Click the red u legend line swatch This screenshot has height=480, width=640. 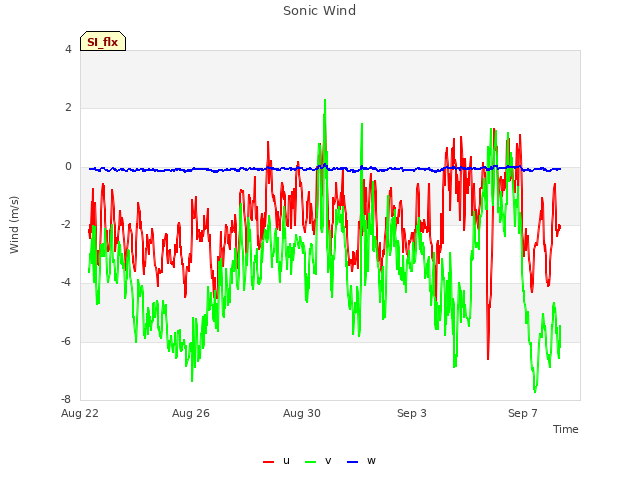(x=269, y=462)
